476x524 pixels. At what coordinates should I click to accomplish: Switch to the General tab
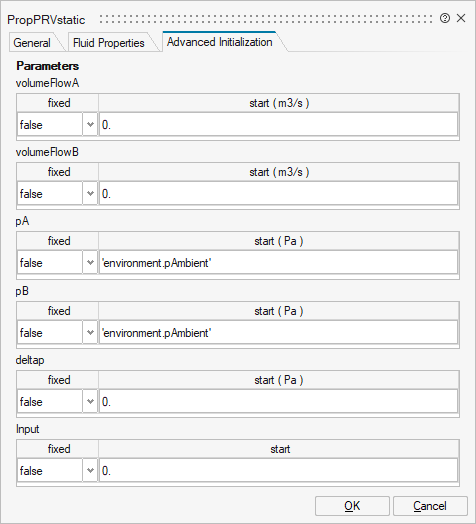[32, 43]
